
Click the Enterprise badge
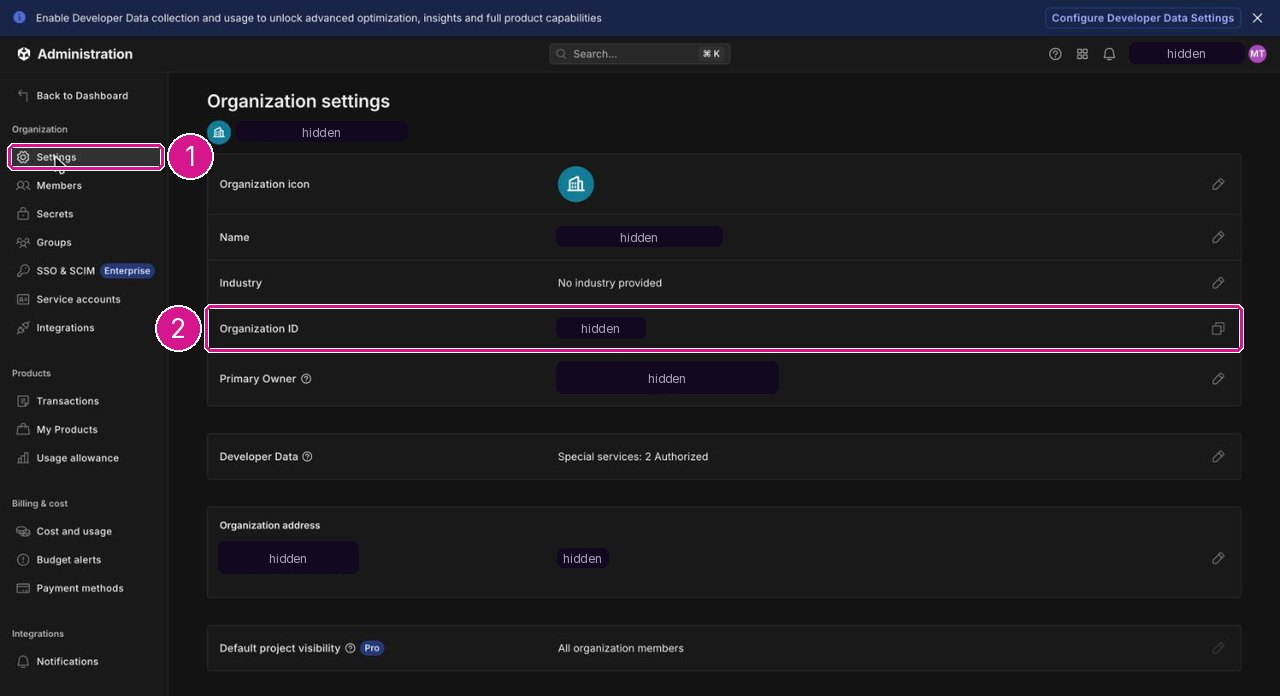tap(127, 271)
